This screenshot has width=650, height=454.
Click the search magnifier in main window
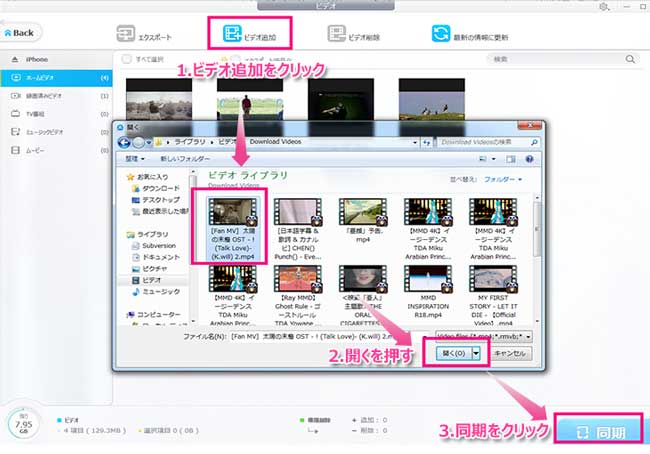[630, 59]
